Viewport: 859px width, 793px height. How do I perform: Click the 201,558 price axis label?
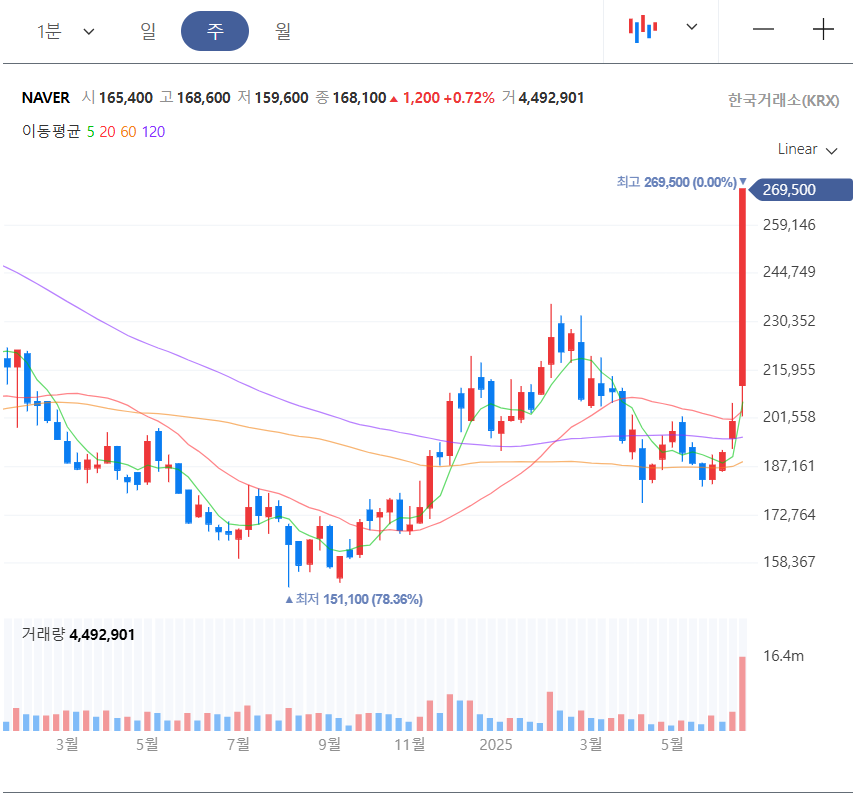coord(789,417)
